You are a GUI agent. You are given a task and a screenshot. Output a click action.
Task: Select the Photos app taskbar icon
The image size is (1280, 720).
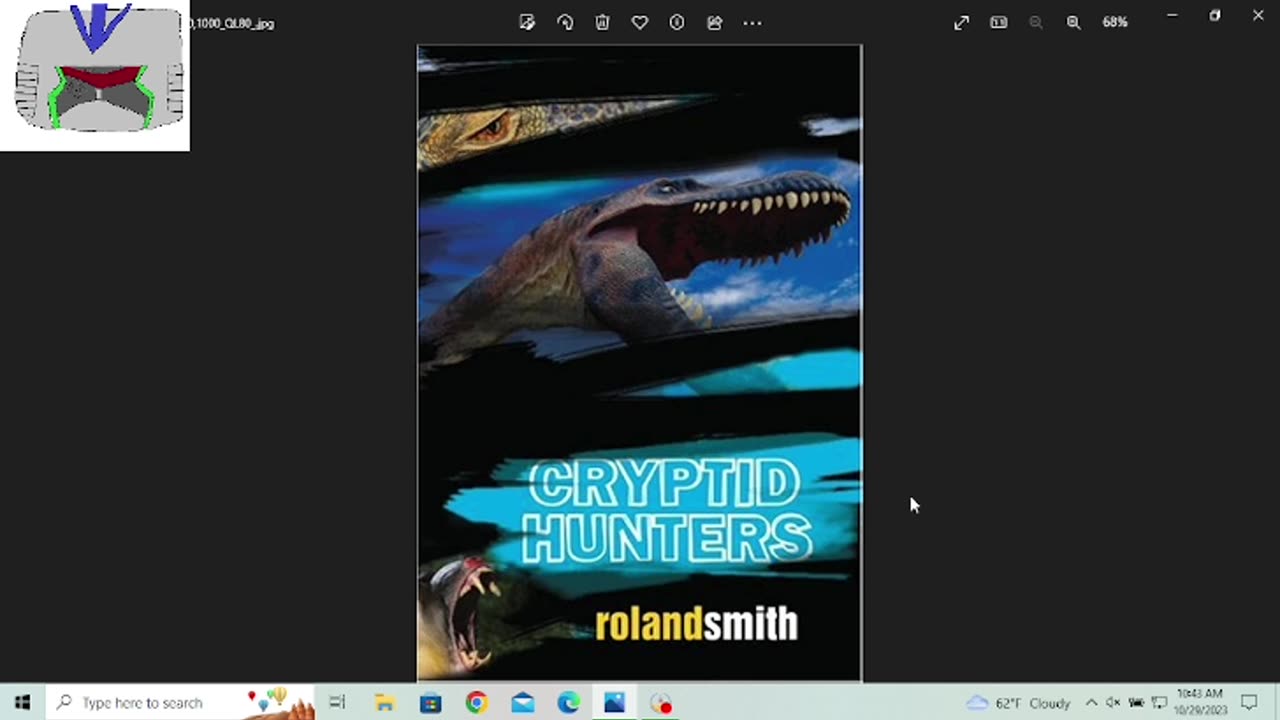point(614,703)
